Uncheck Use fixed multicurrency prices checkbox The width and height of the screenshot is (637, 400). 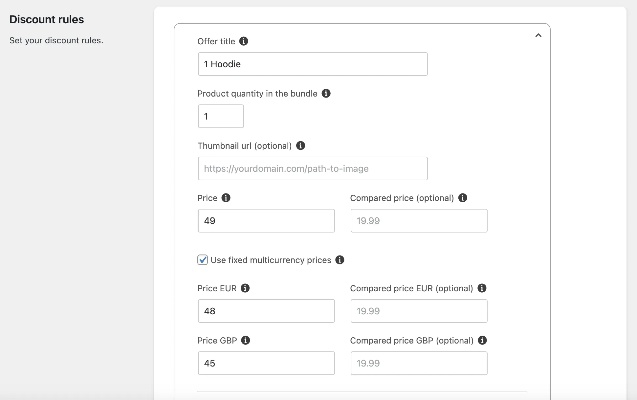(x=204, y=260)
